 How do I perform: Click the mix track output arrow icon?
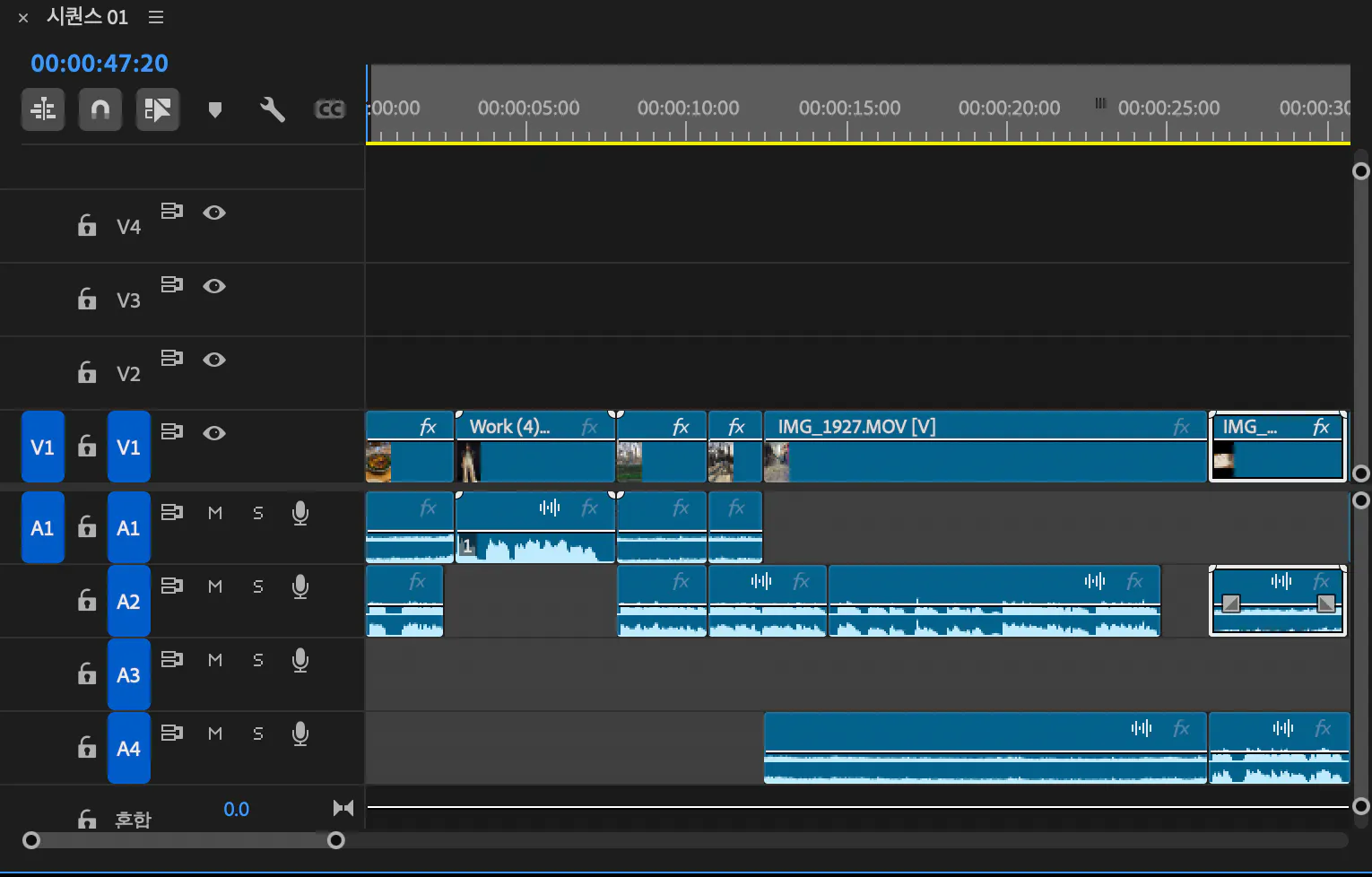coord(343,808)
